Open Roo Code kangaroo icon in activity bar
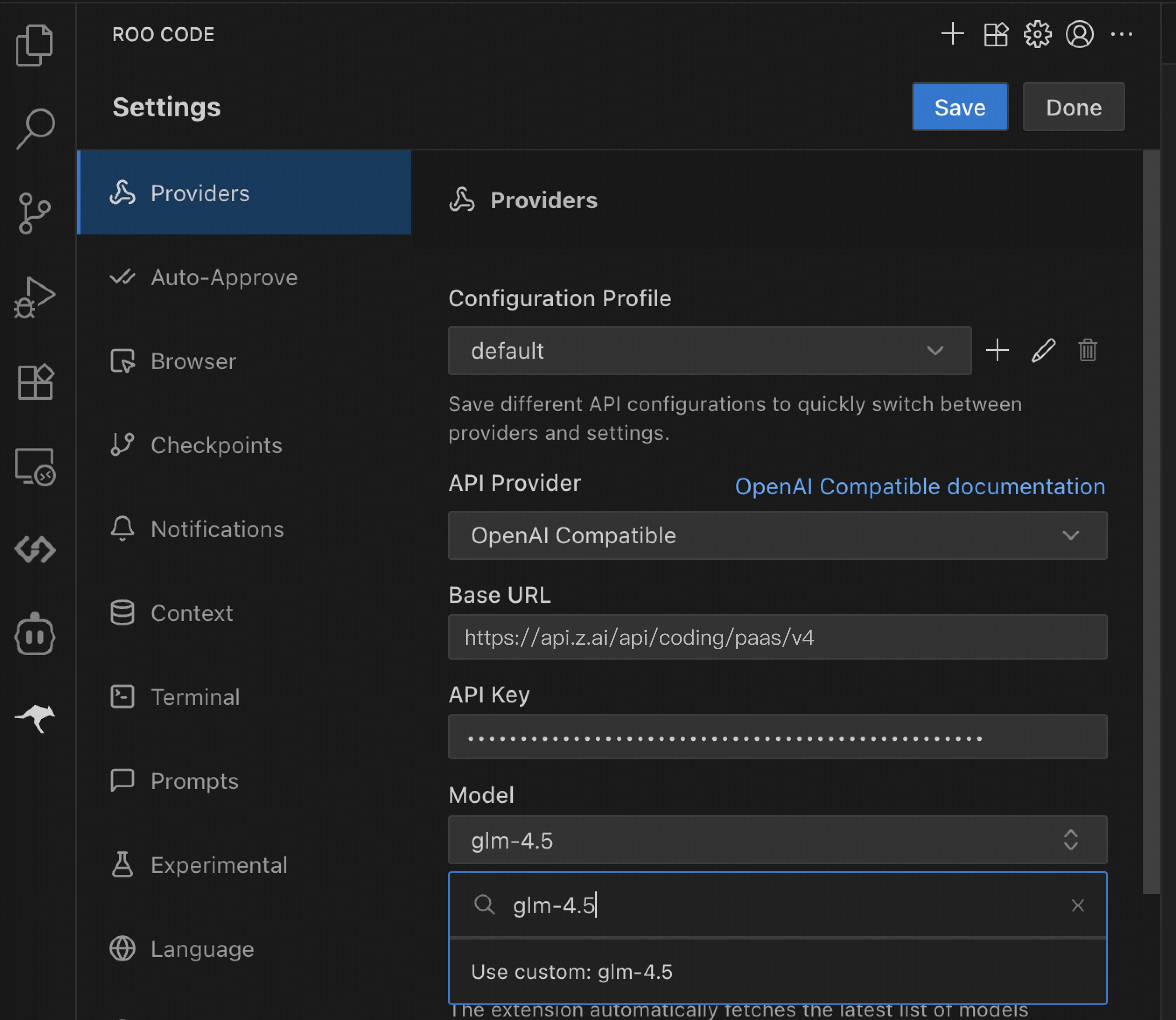Screen dimensions: 1176x1020 pyautogui.click(x=35, y=718)
